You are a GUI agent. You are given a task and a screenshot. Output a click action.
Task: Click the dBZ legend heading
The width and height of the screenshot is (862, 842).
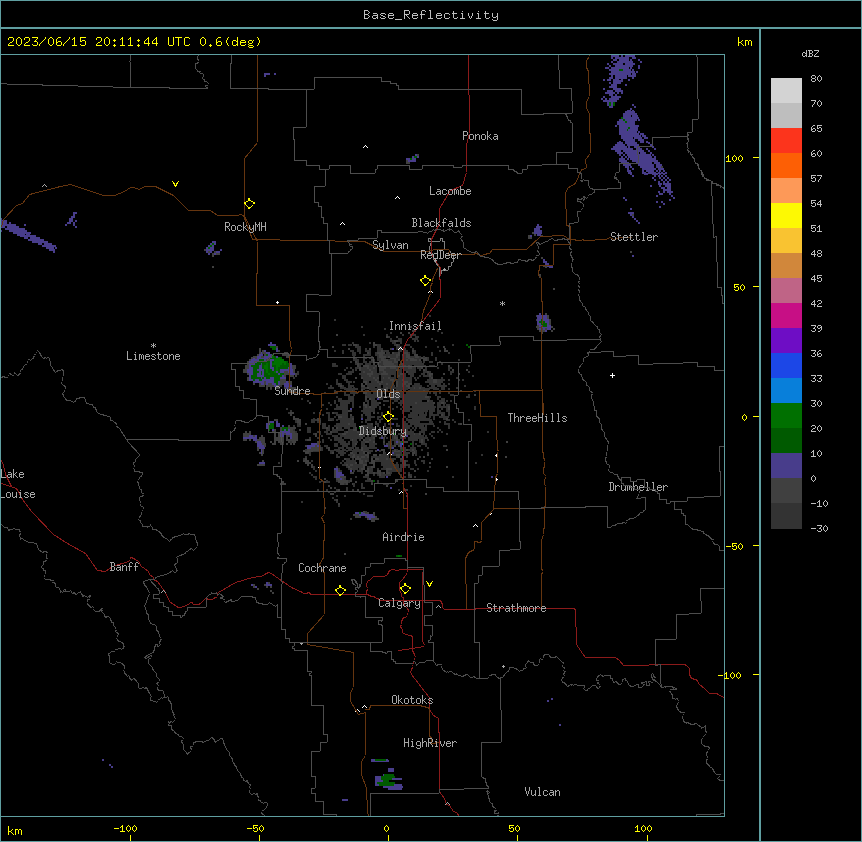pos(810,53)
